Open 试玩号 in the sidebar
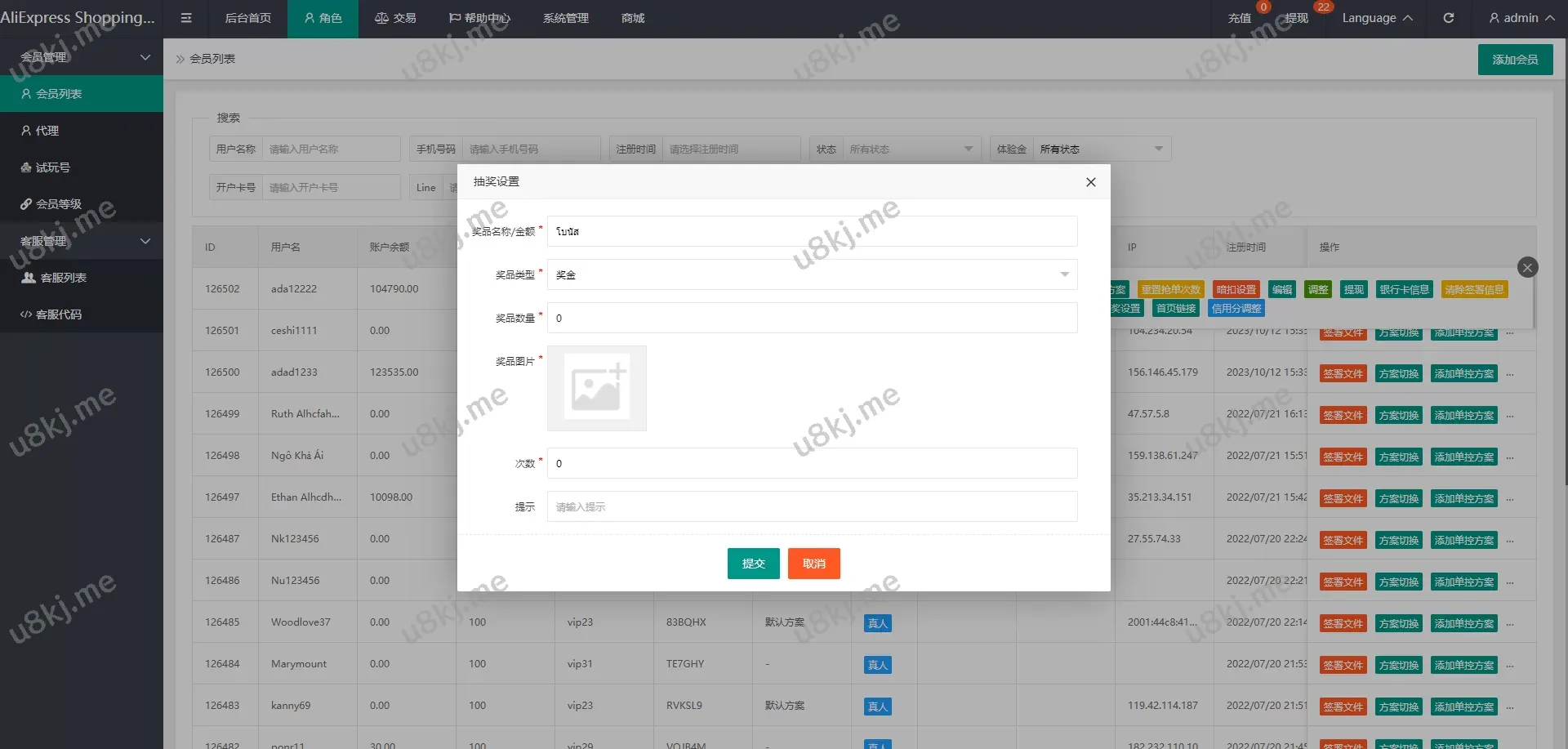 click(x=52, y=167)
